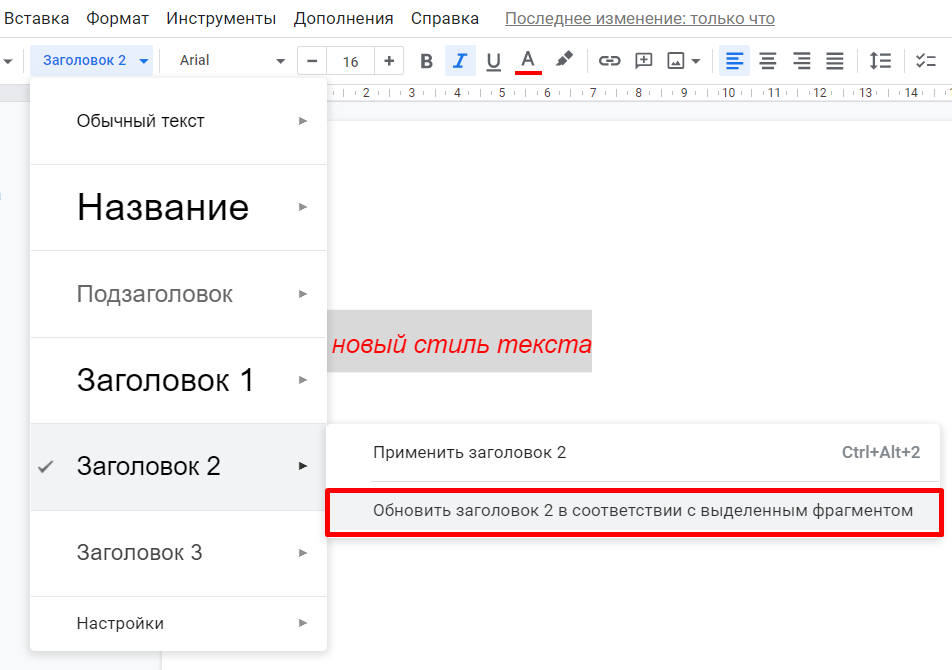
Task: Toggle underline formatting
Action: click(x=492, y=60)
